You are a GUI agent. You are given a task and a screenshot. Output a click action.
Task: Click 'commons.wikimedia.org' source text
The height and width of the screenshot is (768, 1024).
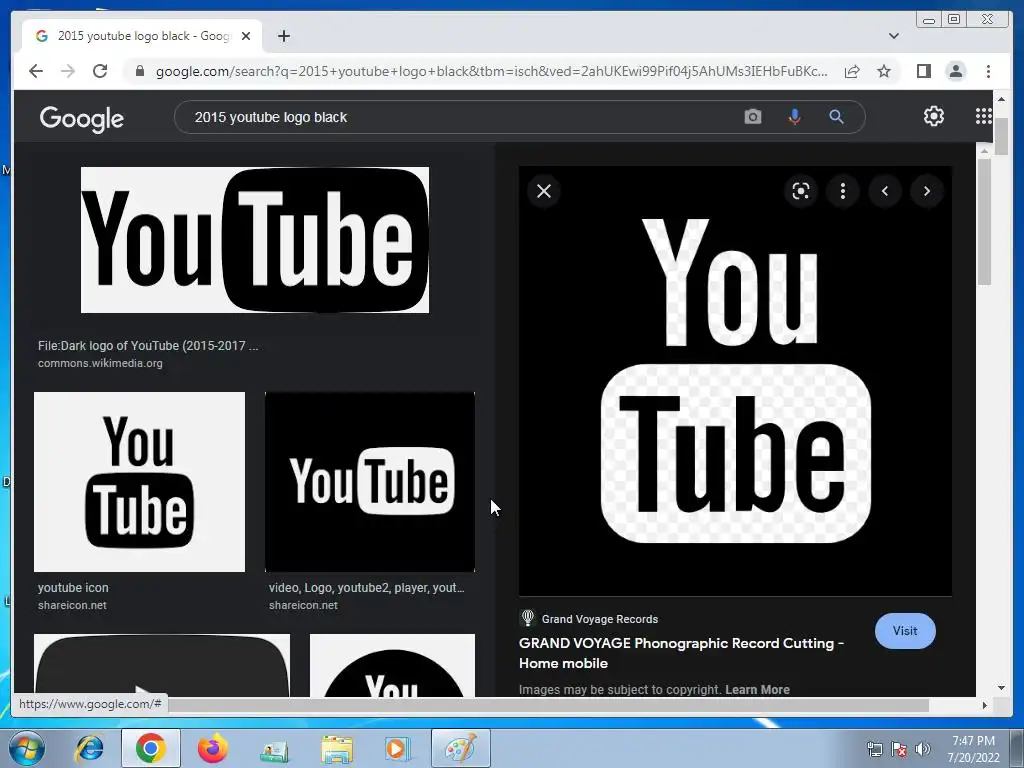tap(100, 363)
